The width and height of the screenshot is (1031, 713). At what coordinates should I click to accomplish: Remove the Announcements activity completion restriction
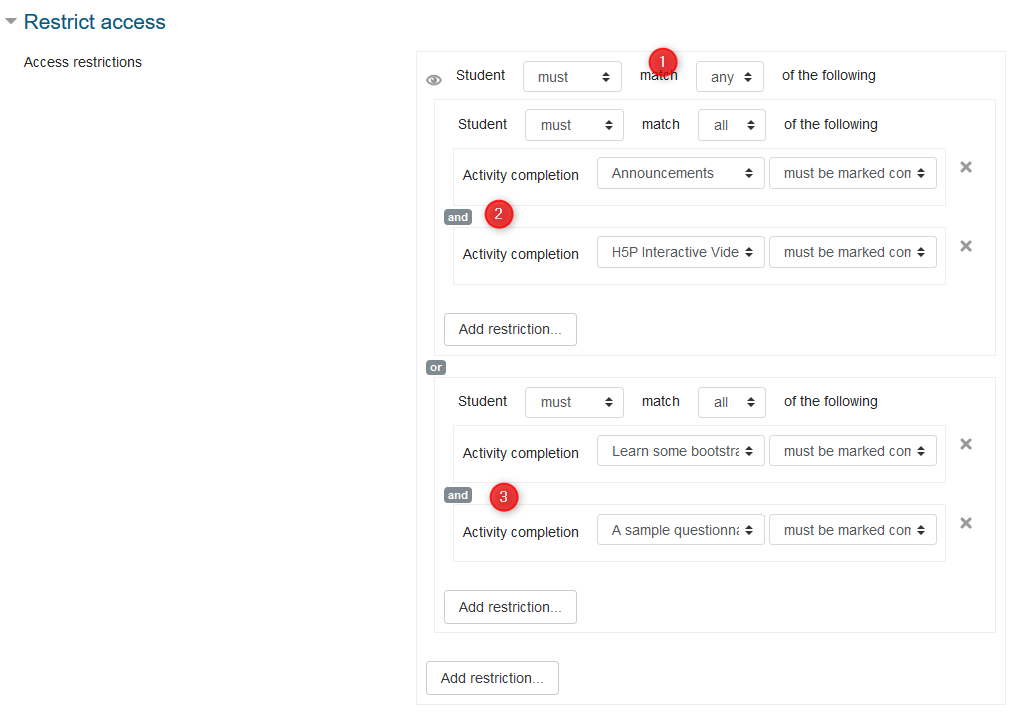(966, 167)
